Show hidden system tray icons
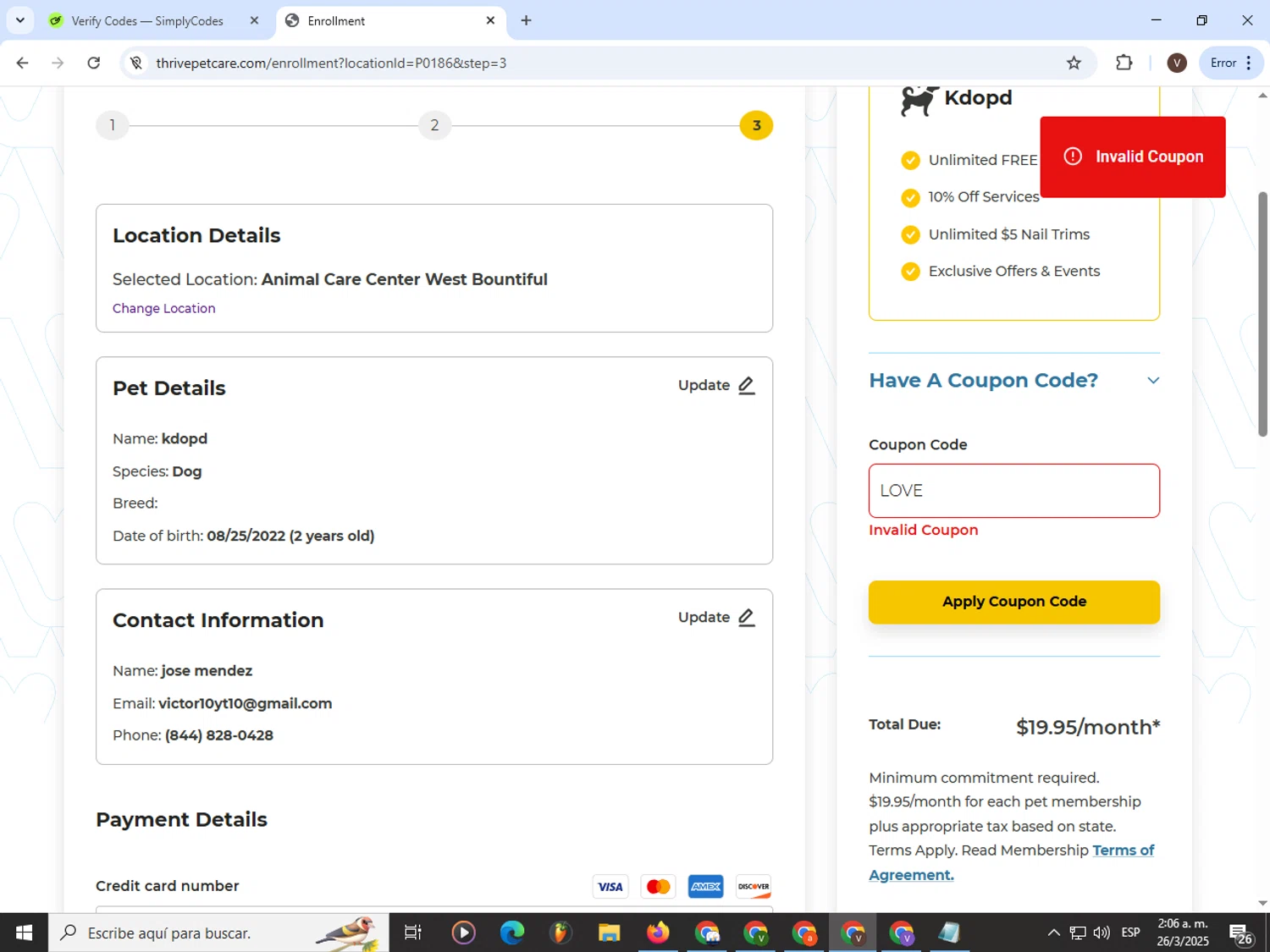The width and height of the screenshot is (1270, 952). click(1053, 933)
